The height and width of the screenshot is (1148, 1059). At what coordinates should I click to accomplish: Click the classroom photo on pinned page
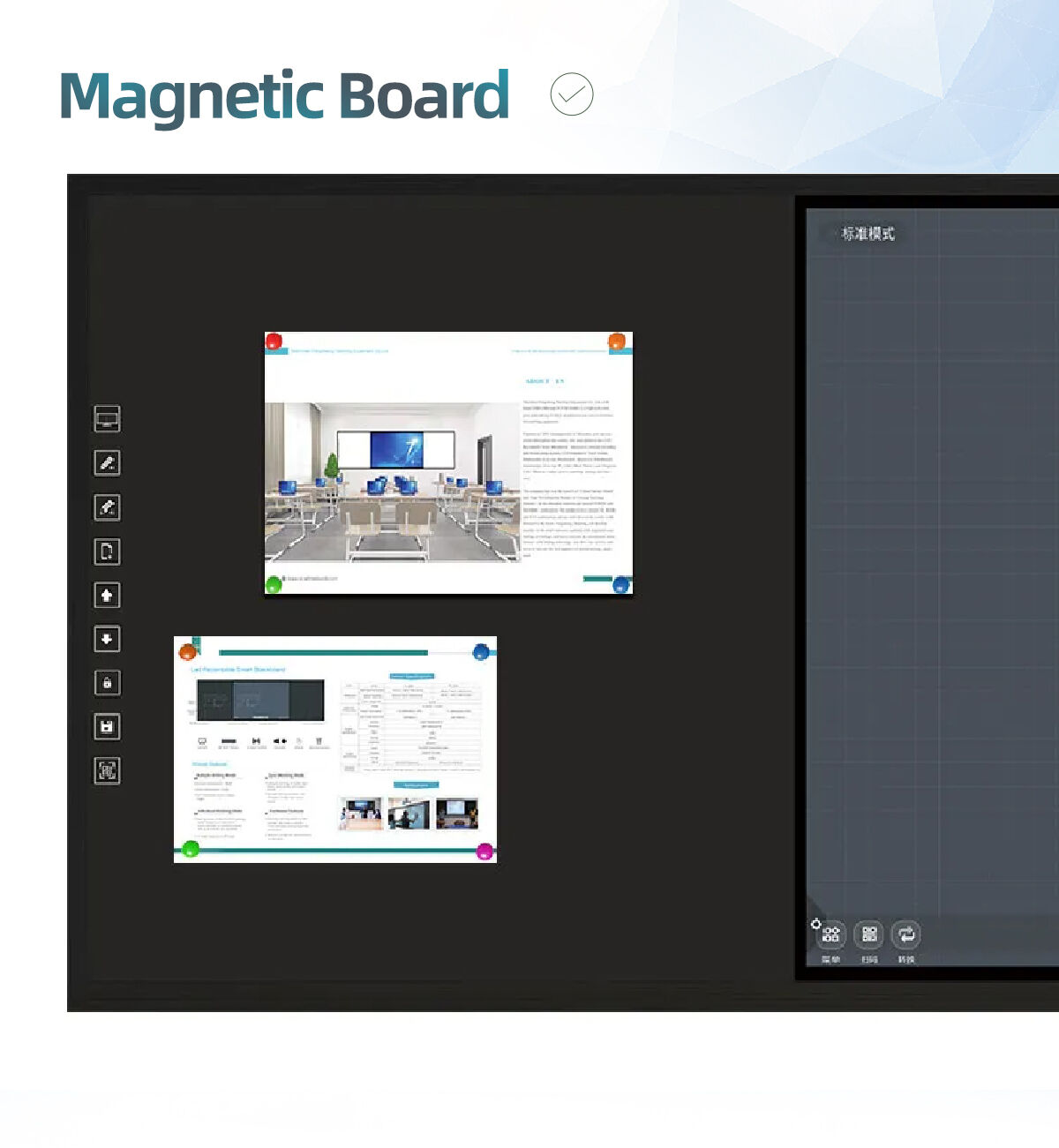392,482
